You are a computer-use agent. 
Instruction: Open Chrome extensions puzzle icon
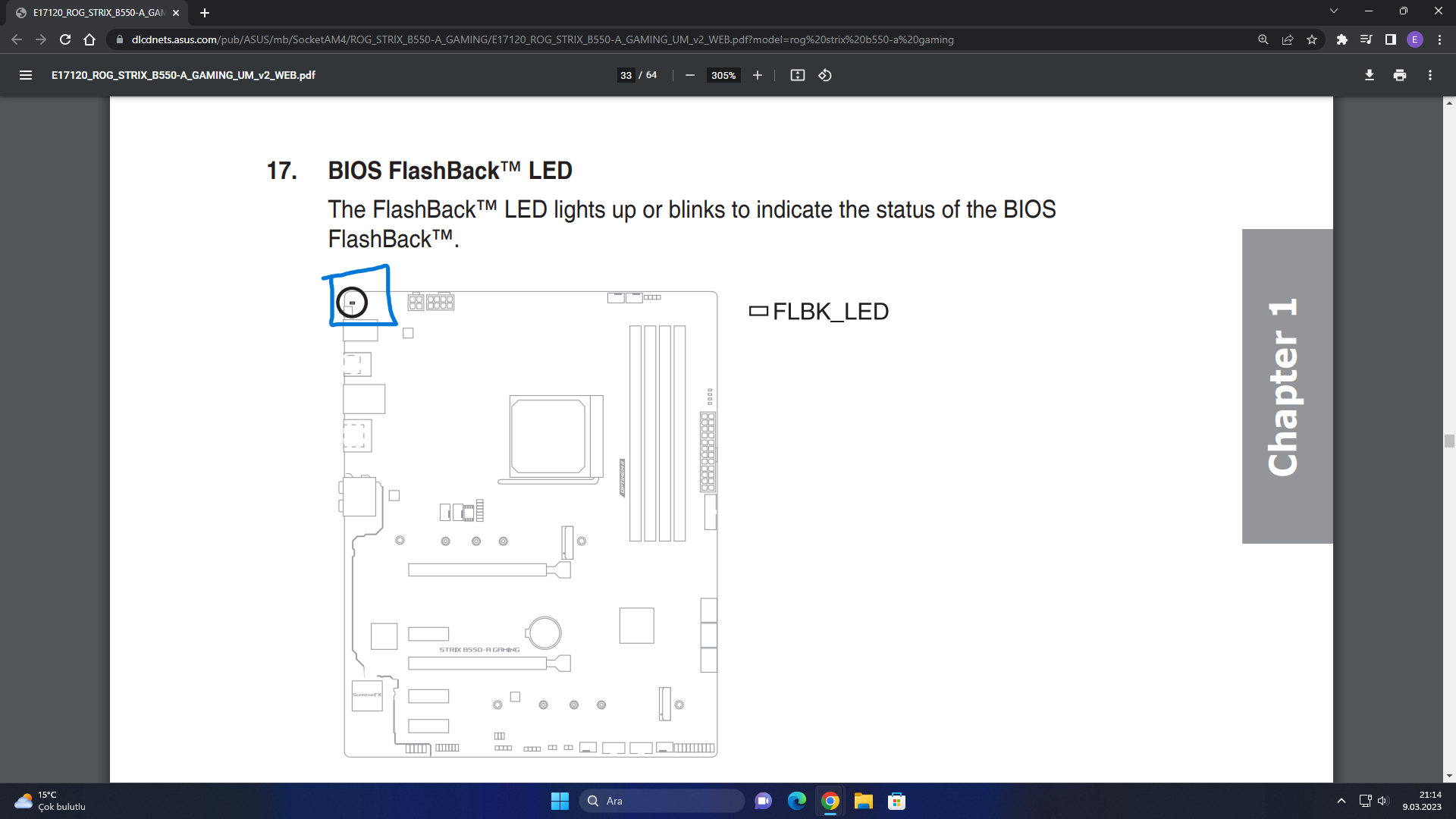tap(1341, 39)
